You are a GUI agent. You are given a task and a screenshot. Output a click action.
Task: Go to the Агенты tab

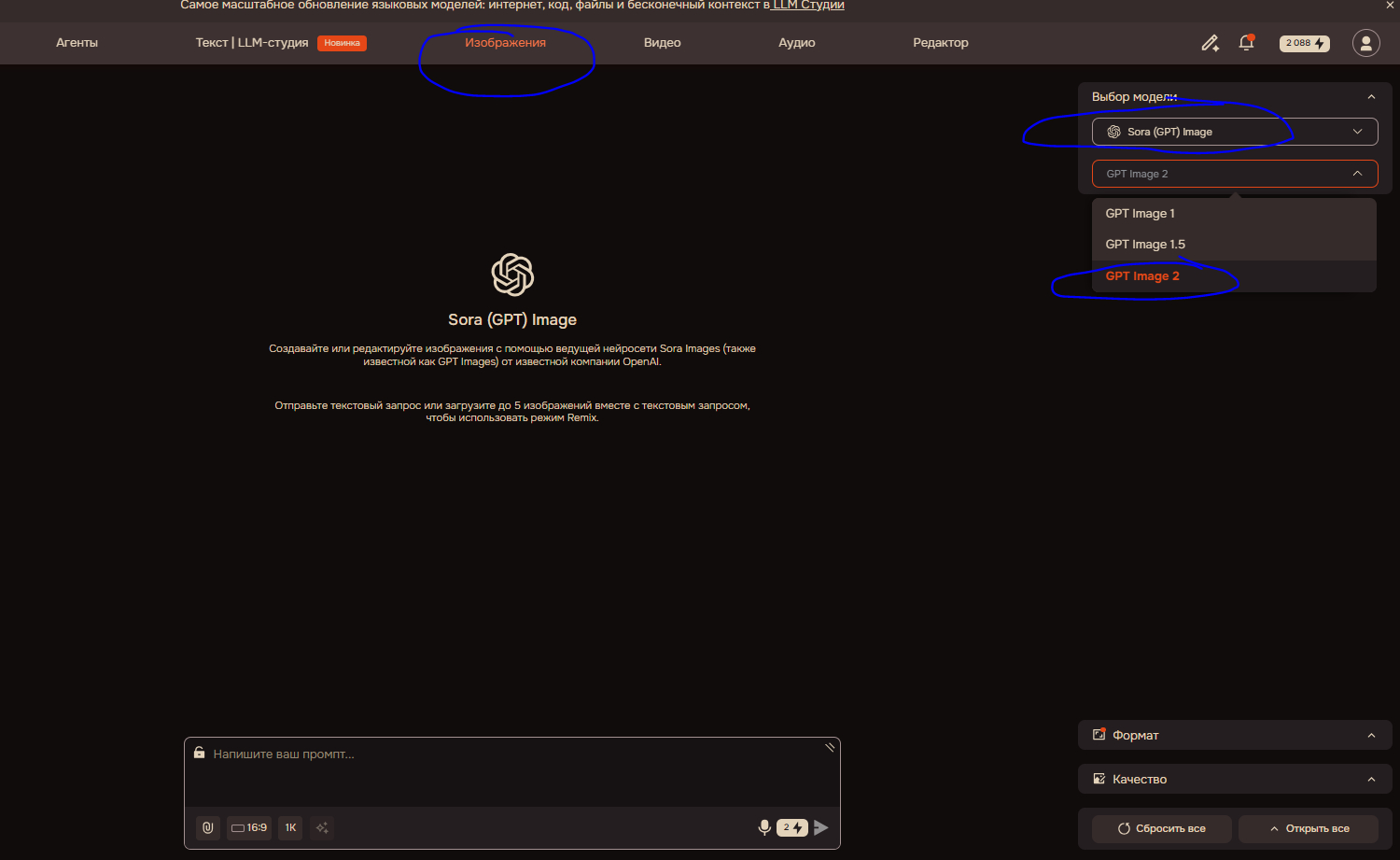click(77, 43)
